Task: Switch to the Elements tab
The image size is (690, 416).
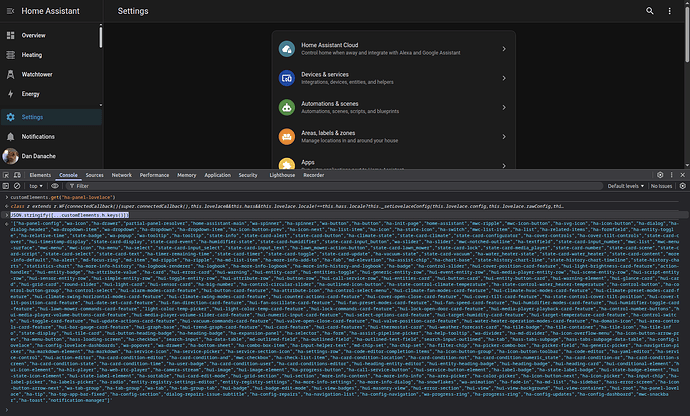Action: [40, 175]
